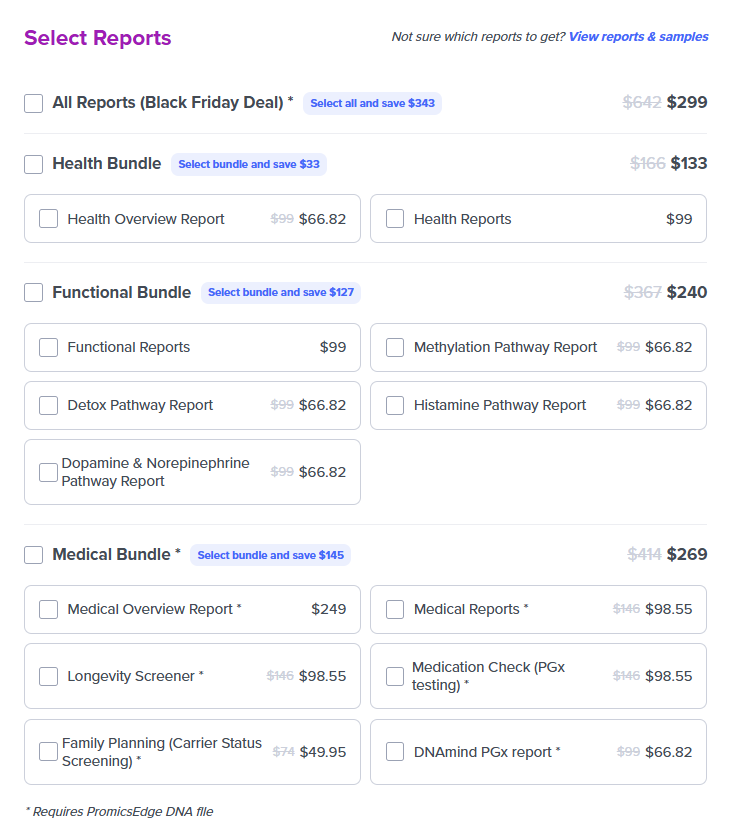Select the Detox Pathway Report
Screen dimensions: 738x829
coord(48,405)
